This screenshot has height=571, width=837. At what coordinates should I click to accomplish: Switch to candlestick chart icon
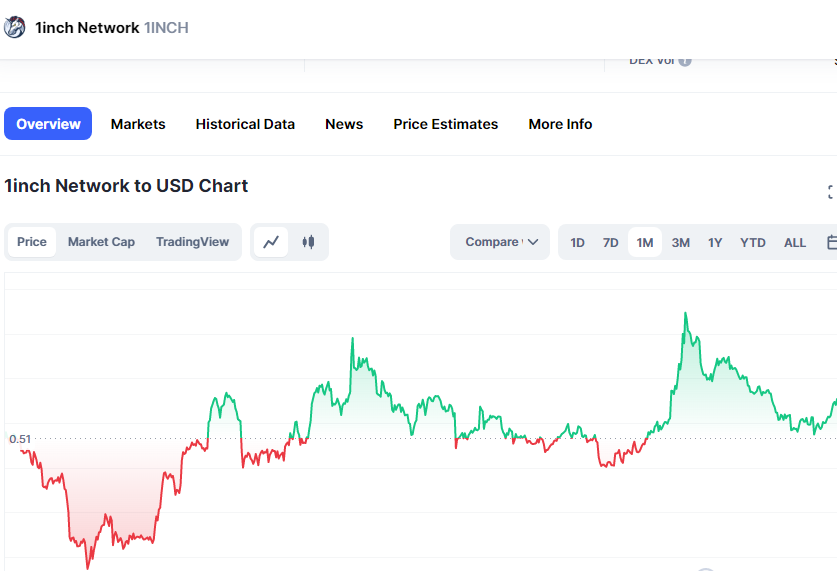click(x=308, y=242)
